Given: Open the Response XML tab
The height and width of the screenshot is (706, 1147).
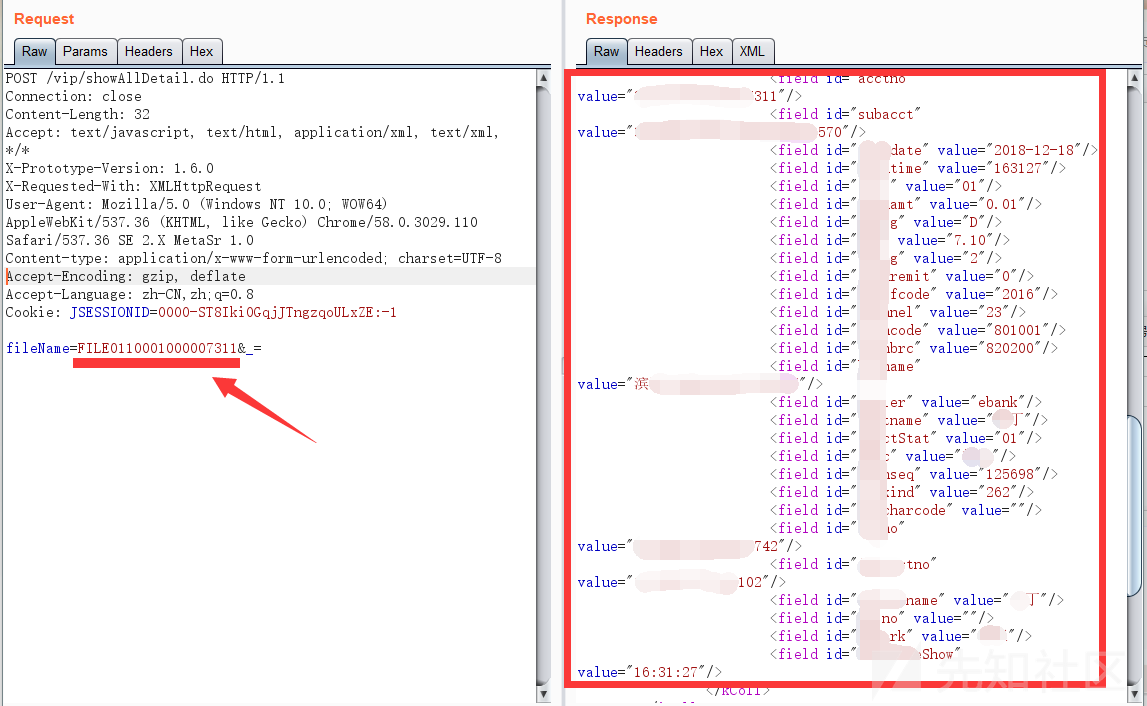Looking at the screenshot, I should [x=752, y=51].
